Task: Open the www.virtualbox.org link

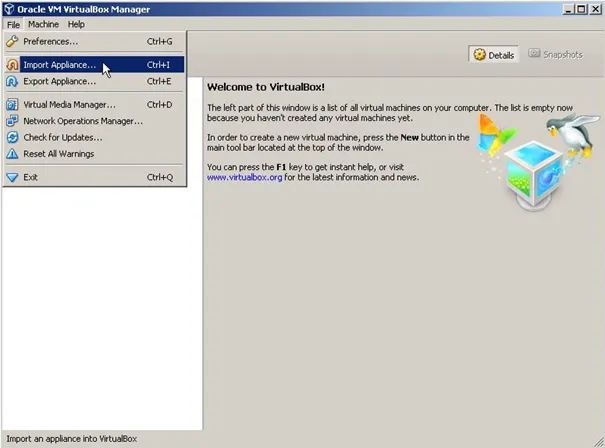Action: 245,178
